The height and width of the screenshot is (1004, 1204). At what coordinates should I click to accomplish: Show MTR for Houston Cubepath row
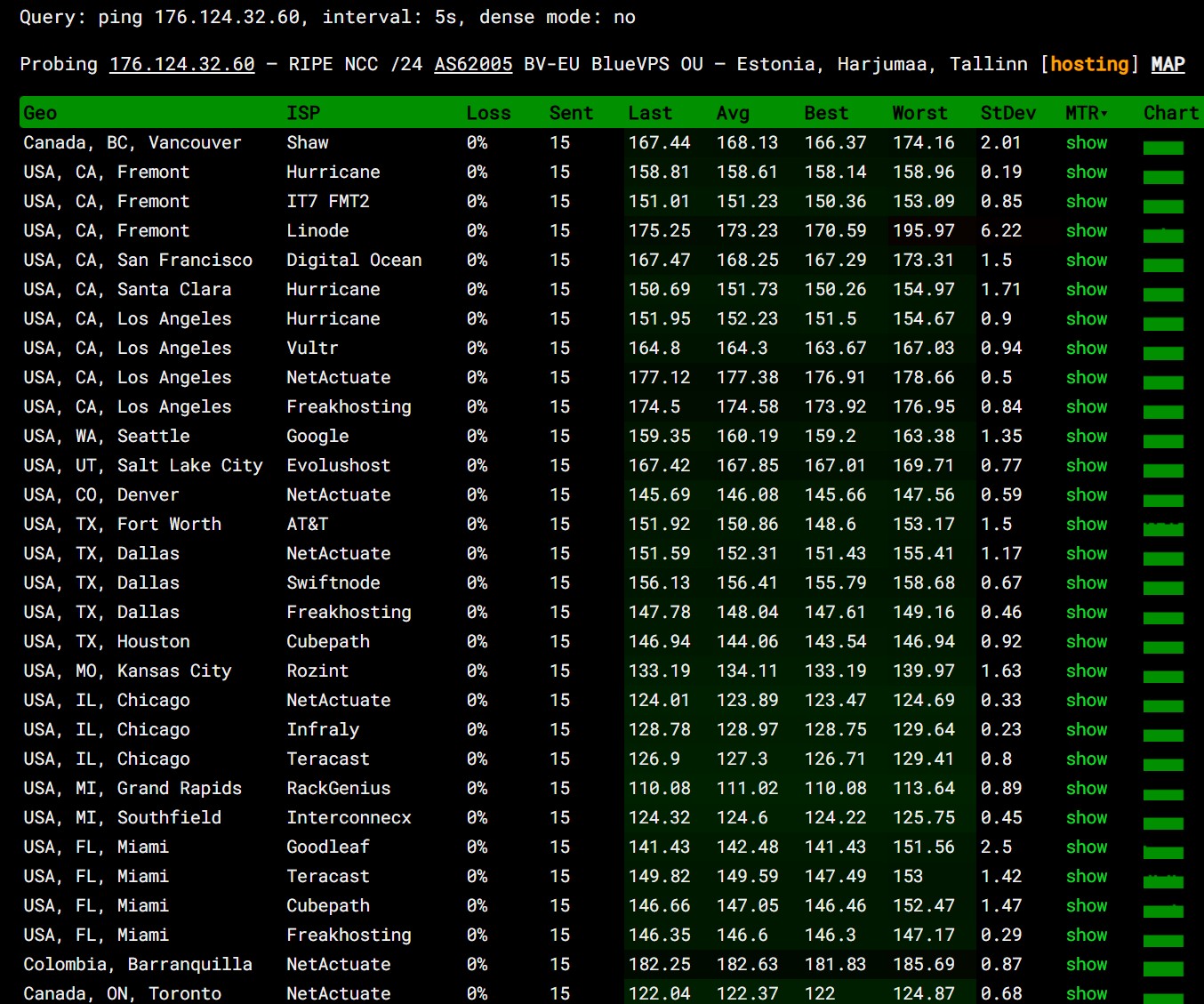coord(1087,641)
